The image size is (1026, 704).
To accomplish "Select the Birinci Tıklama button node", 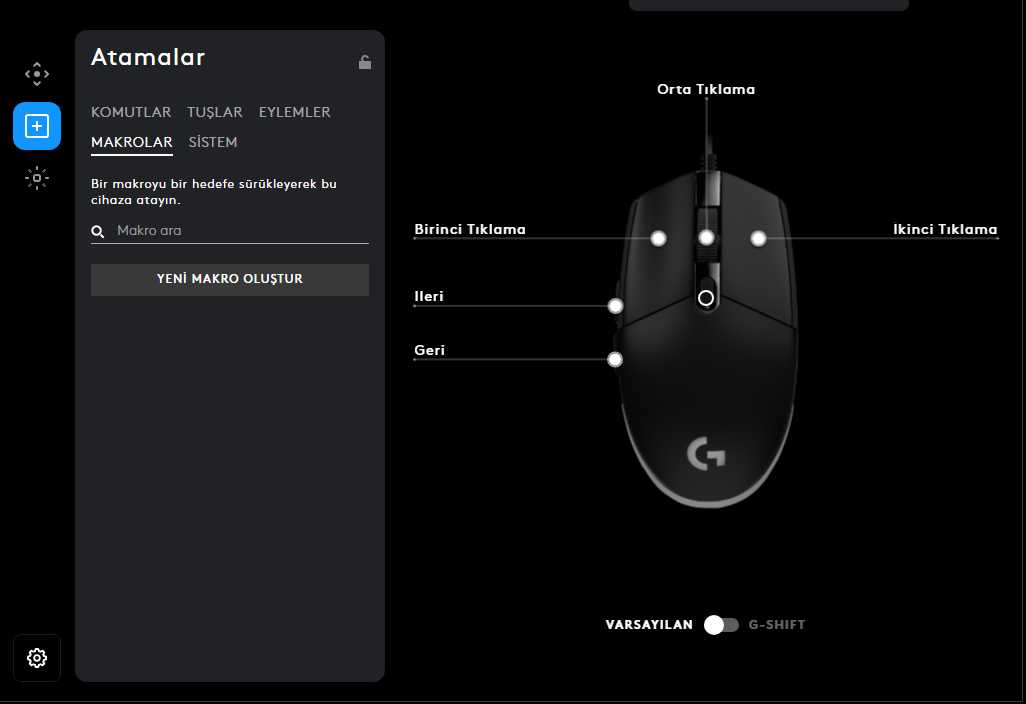I will coord(658,239).
